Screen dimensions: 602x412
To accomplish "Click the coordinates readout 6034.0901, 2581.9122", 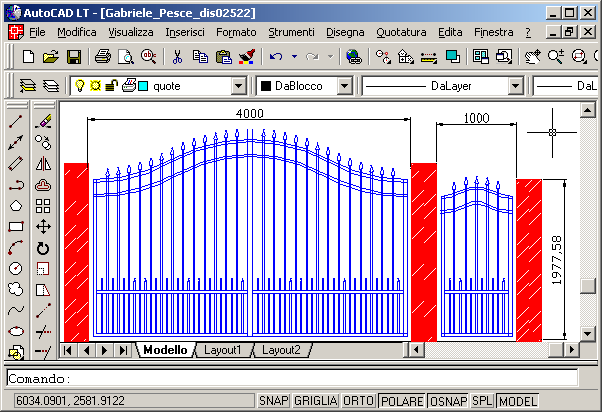I will tap(70, 401).
